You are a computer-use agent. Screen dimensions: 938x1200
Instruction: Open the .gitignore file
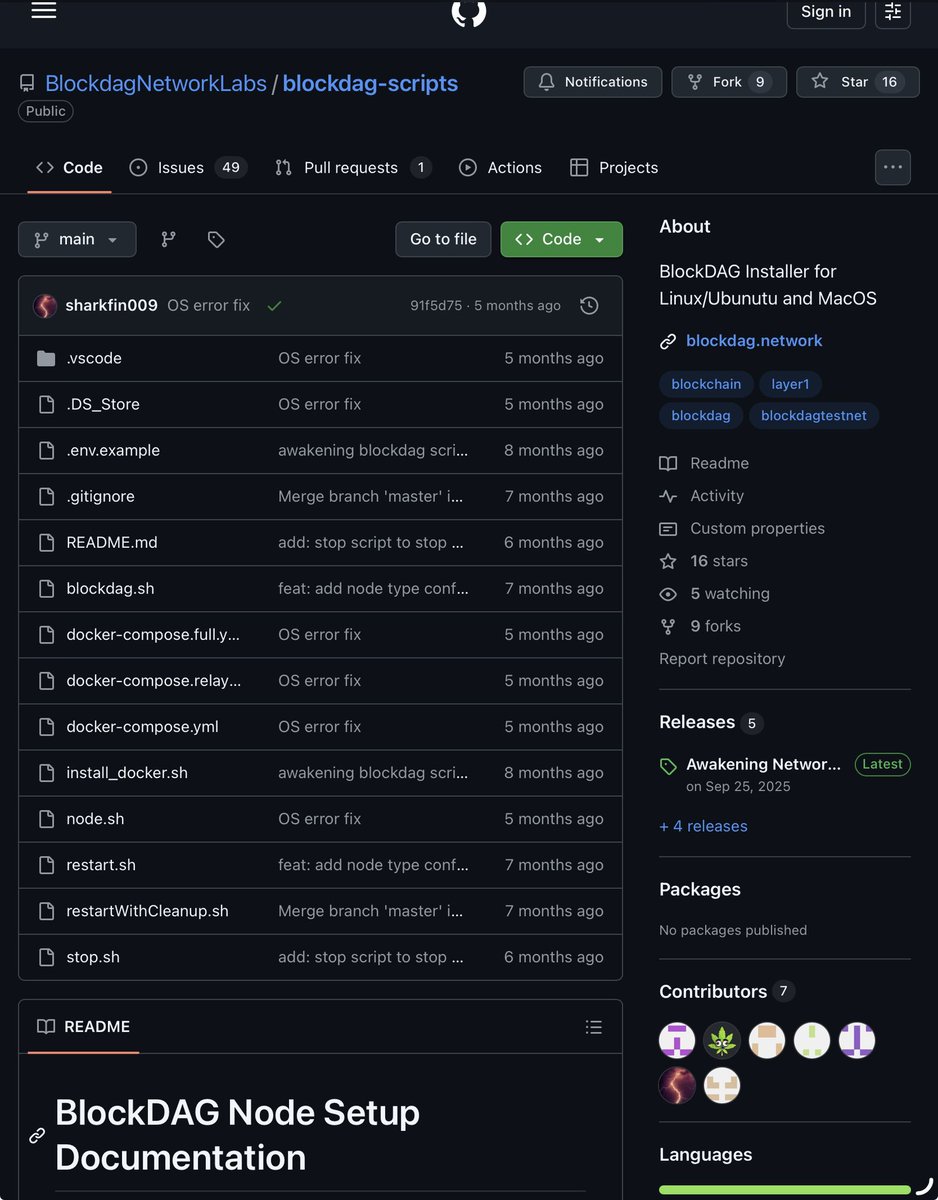click(x=100, y=496)
